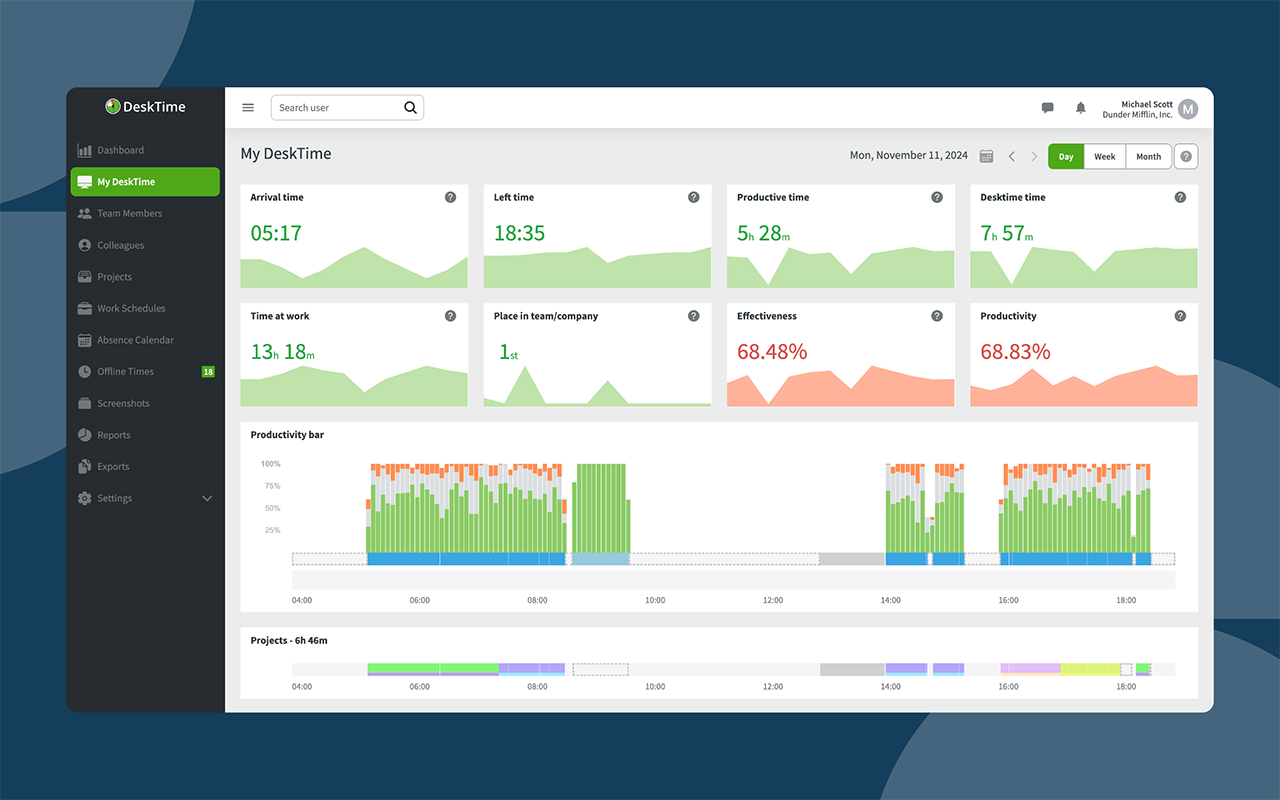Open Offline Times in the sidebar

[x=125, y=372]
